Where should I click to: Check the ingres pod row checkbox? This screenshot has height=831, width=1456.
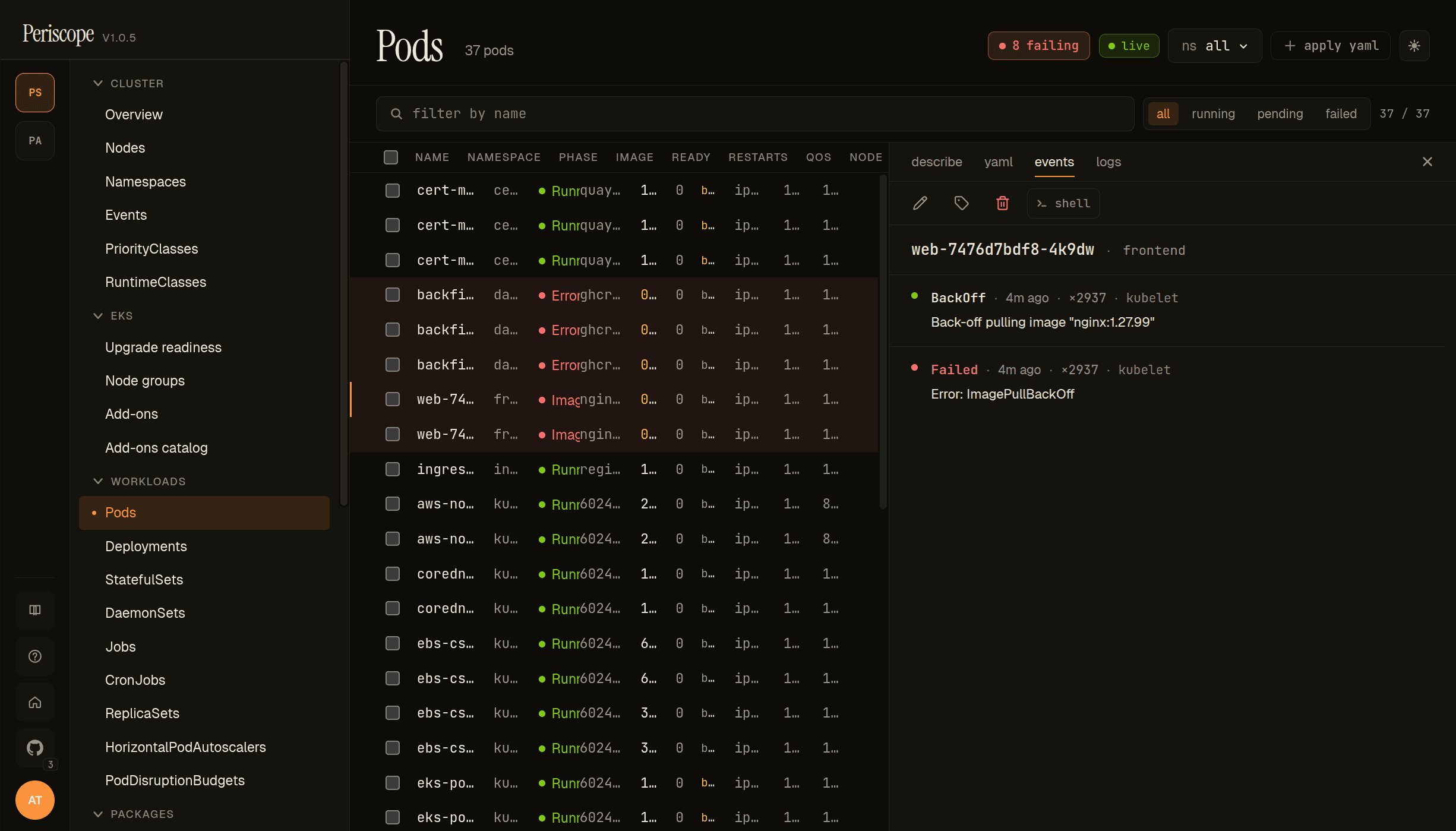(x=393, y=469)
